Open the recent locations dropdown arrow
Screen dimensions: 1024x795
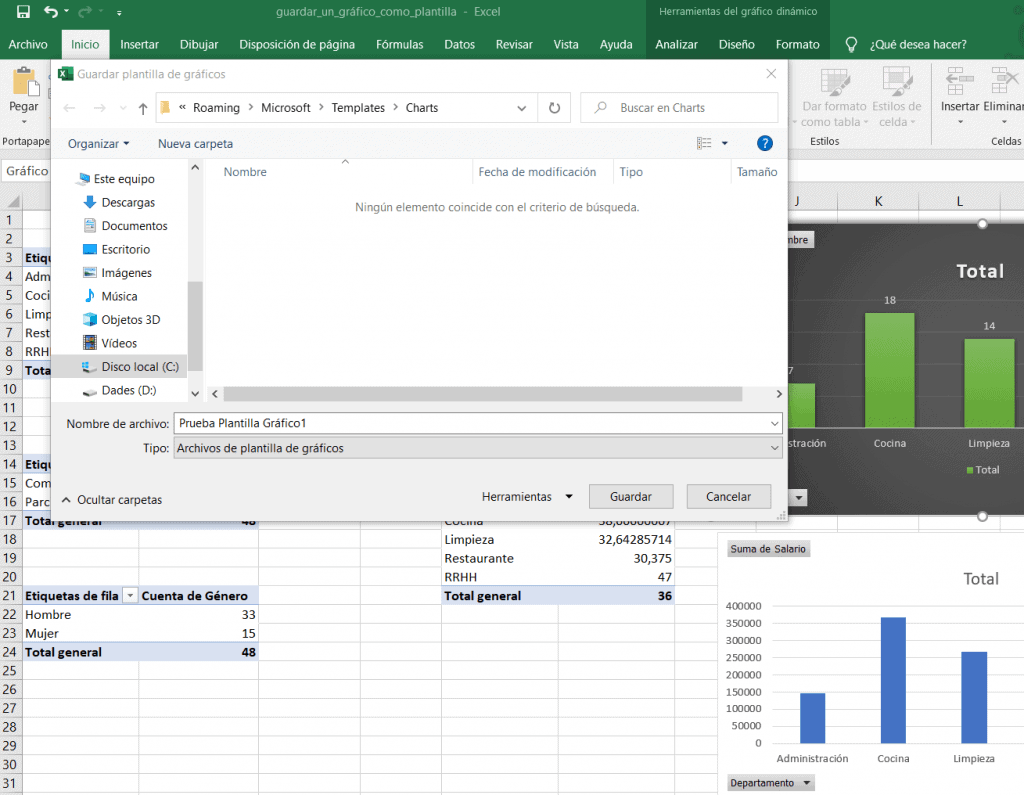pos(123,108)
